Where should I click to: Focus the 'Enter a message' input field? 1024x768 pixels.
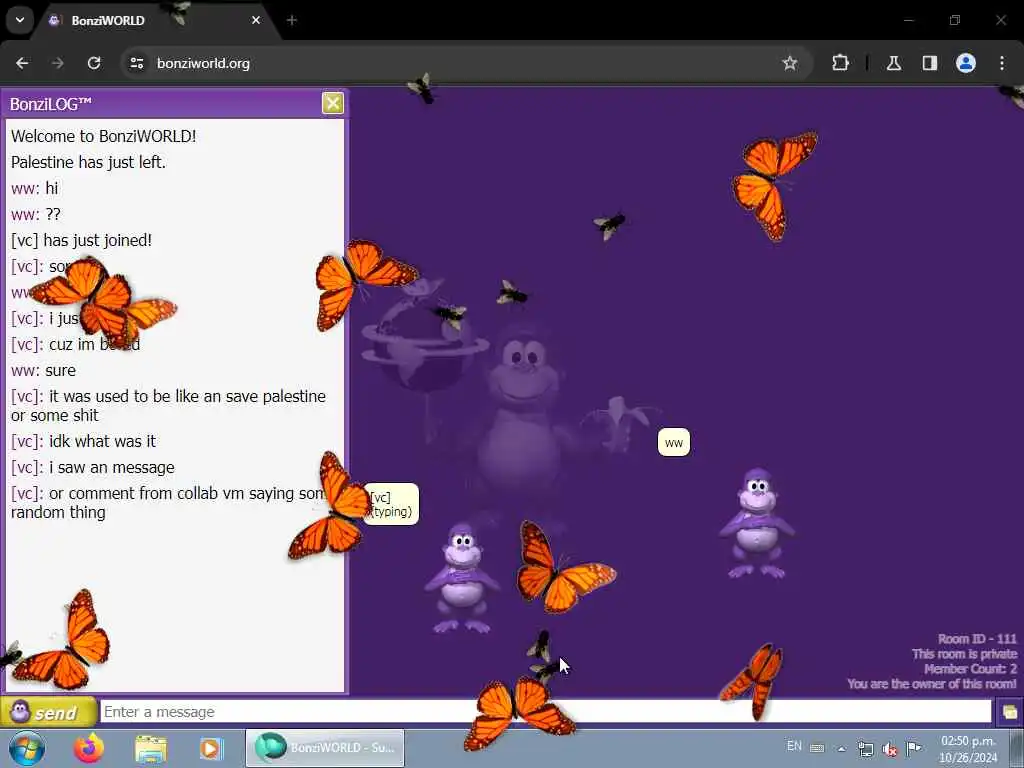[x=545, y=712]
